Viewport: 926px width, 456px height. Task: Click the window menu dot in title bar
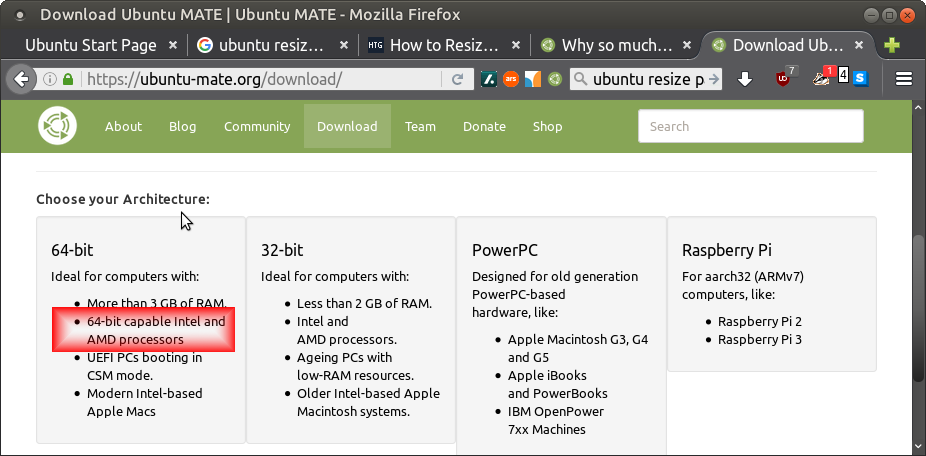(x=20, y=15)
